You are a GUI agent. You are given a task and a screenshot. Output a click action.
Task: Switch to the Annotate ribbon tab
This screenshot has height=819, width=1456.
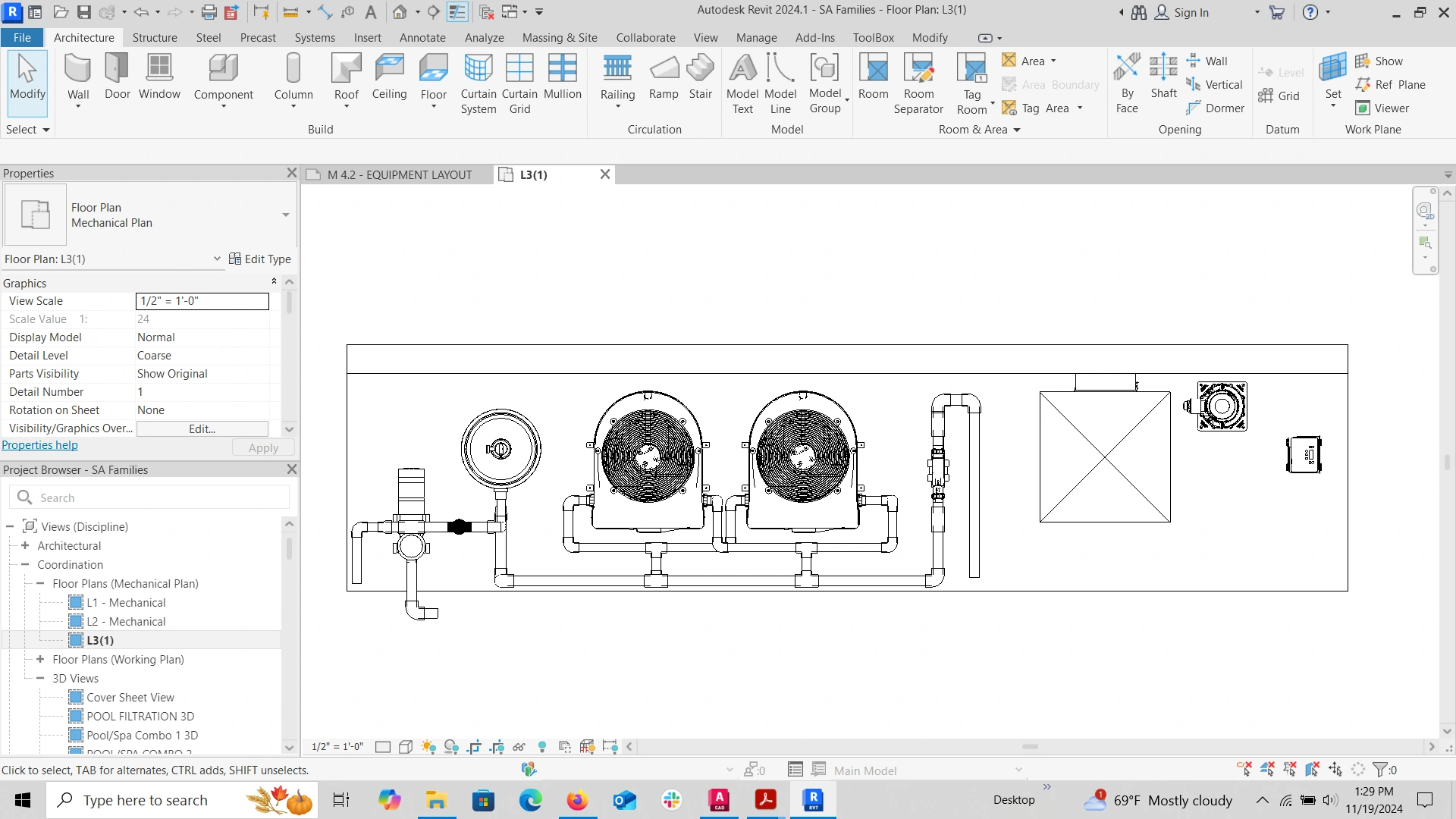click(422, 38)
